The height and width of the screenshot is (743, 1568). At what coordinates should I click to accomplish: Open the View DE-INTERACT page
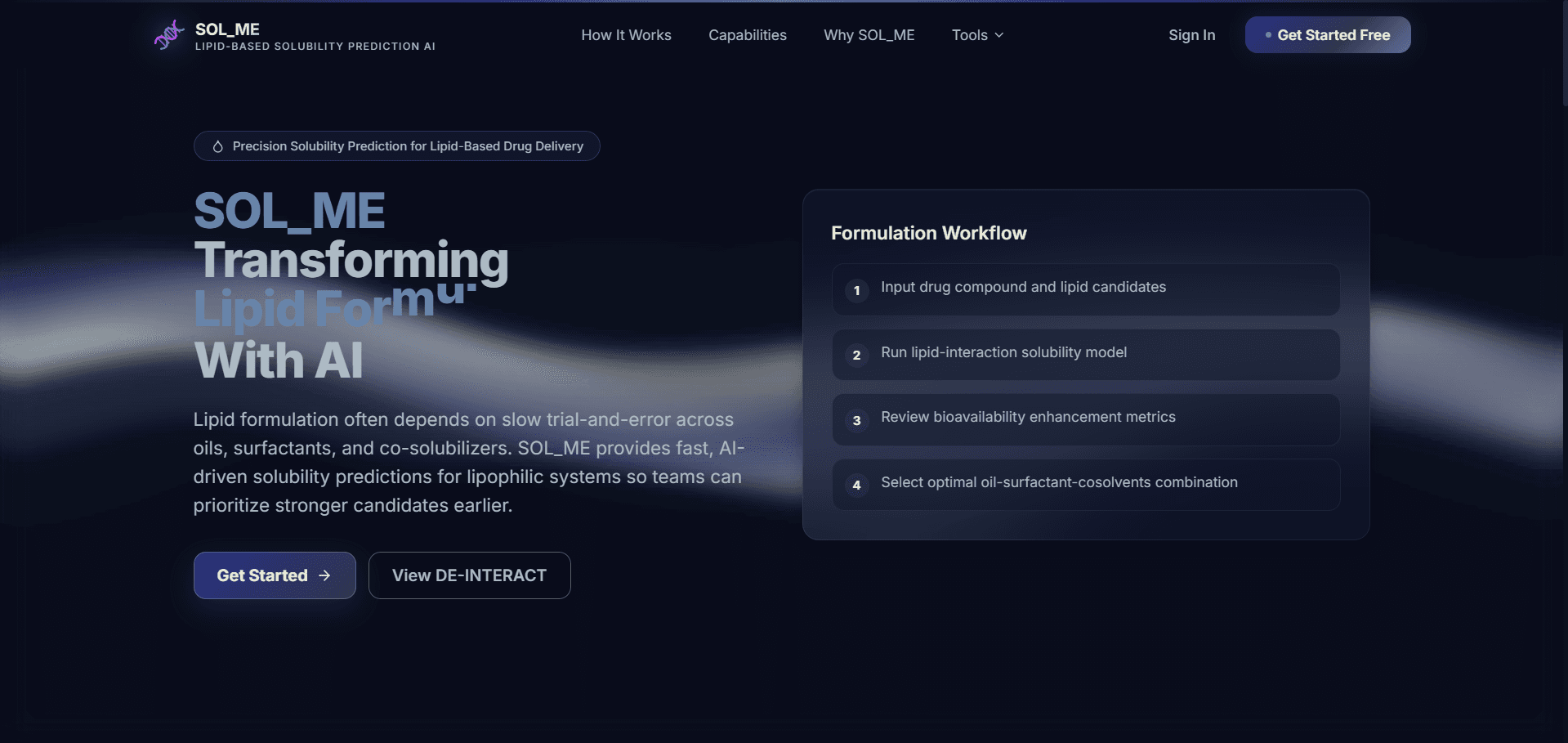(x=469, y=575)
